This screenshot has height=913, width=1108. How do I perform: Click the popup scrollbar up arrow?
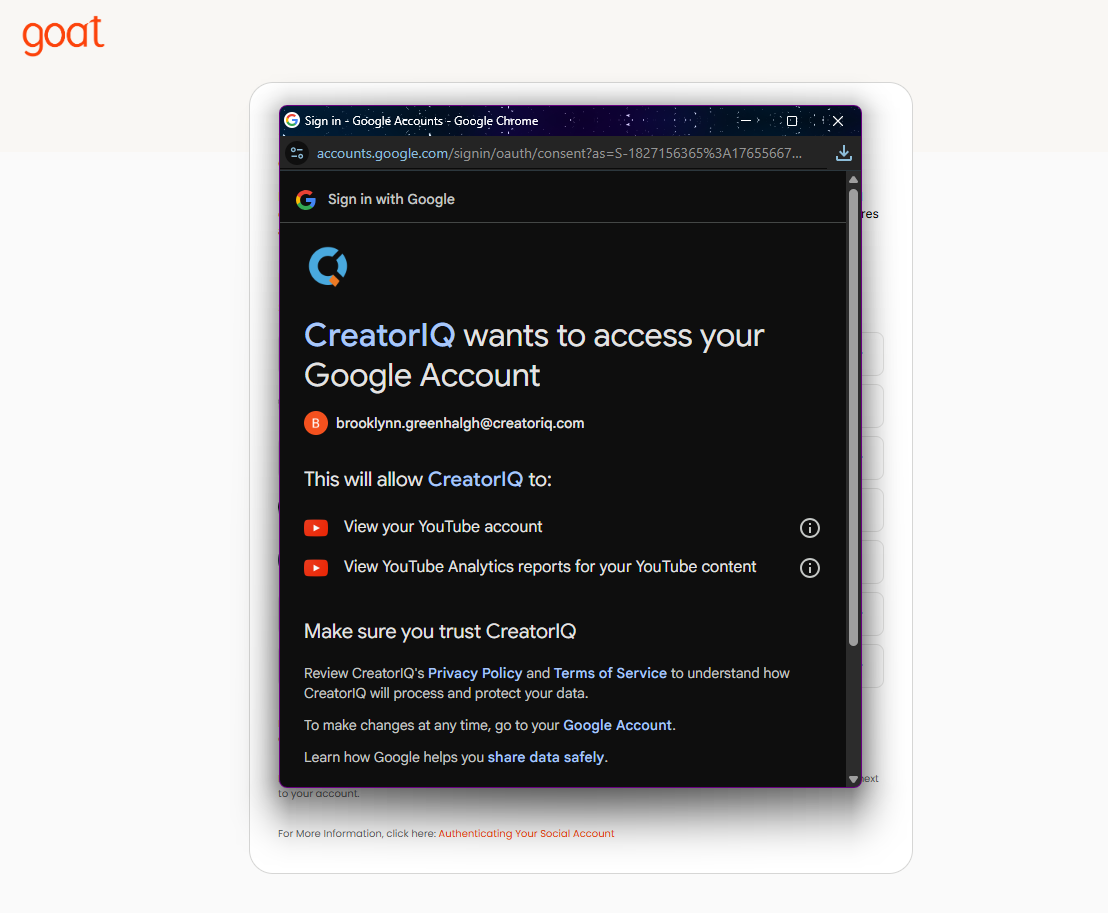[x=853, y=179]
